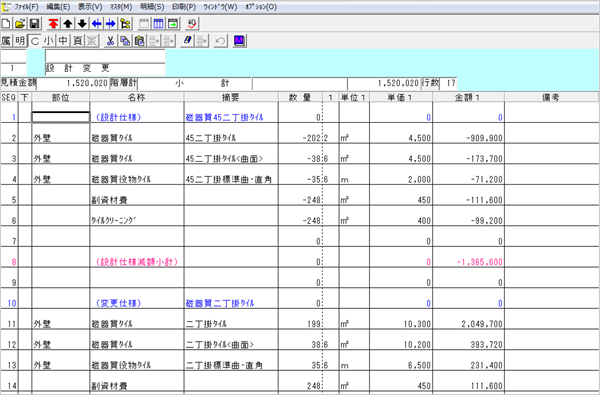
Task: Toggle the 頁 page toolbar button
Action: 77,41
